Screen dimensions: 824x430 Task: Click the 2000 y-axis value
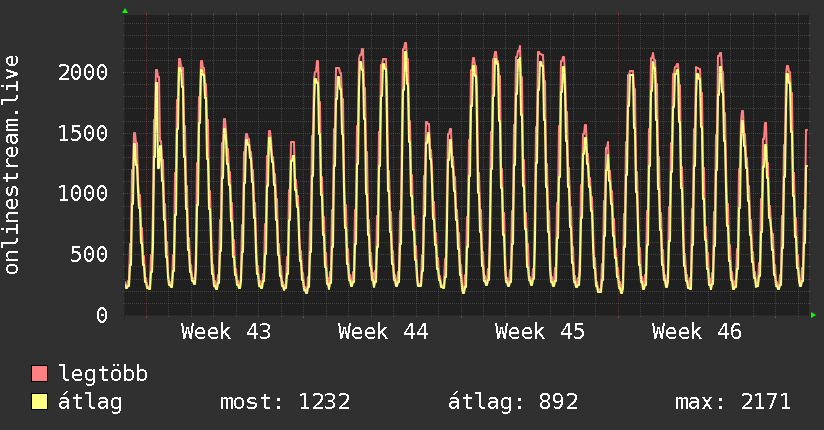[83, 73]
